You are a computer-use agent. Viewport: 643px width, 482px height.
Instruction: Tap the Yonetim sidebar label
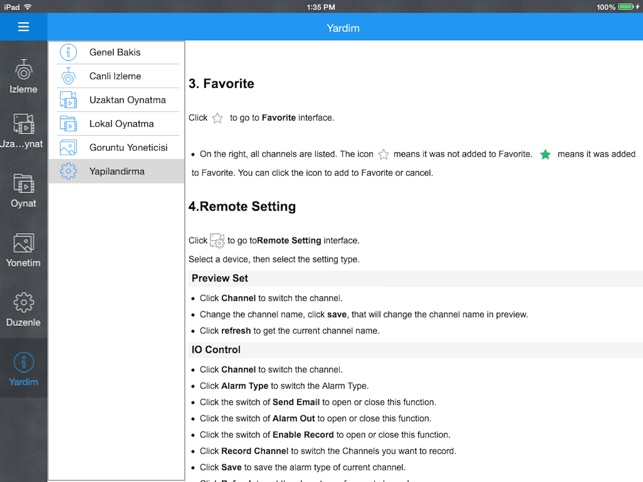pos(23,263)
